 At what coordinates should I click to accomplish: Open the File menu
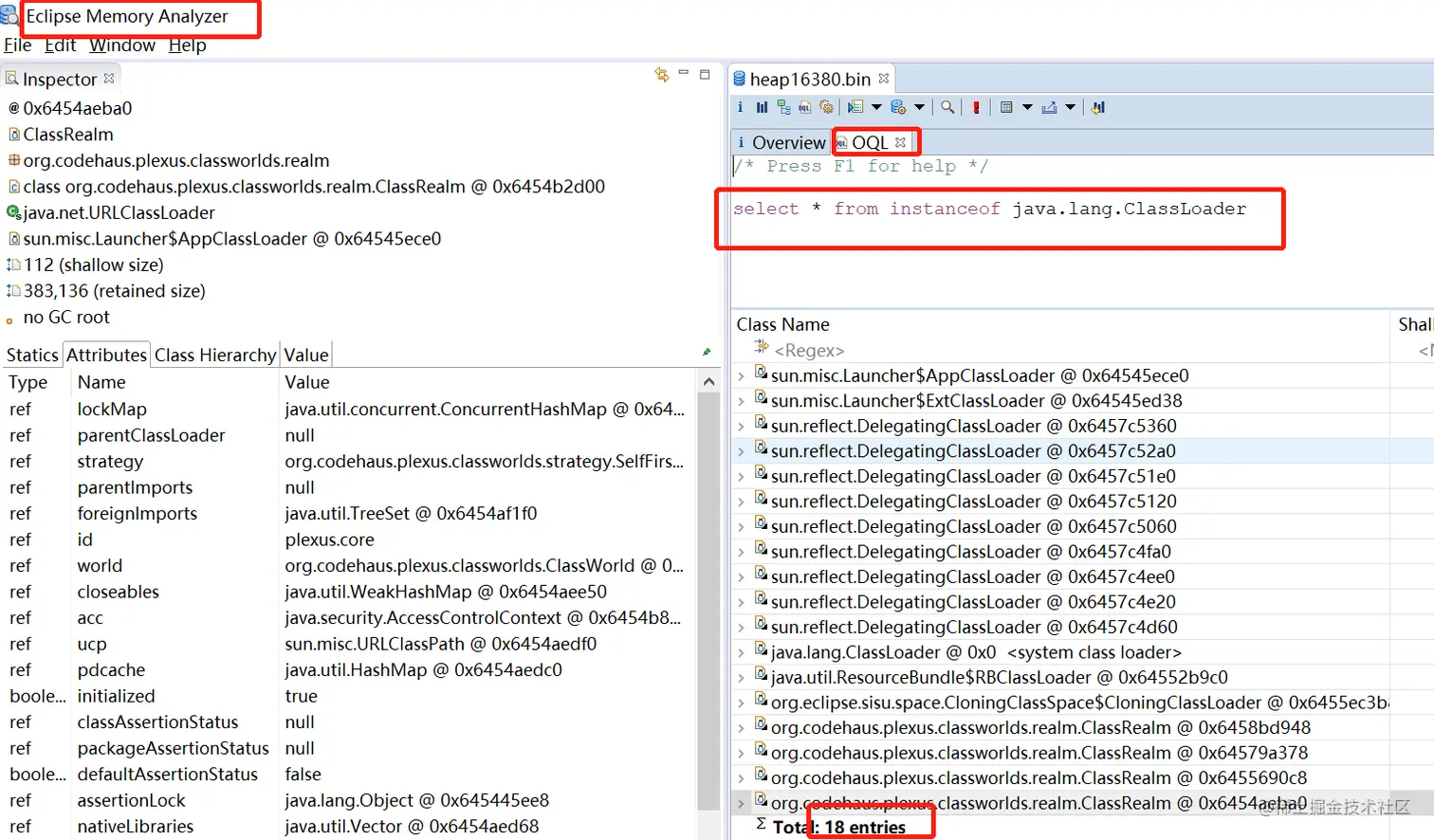click(18, 45)
